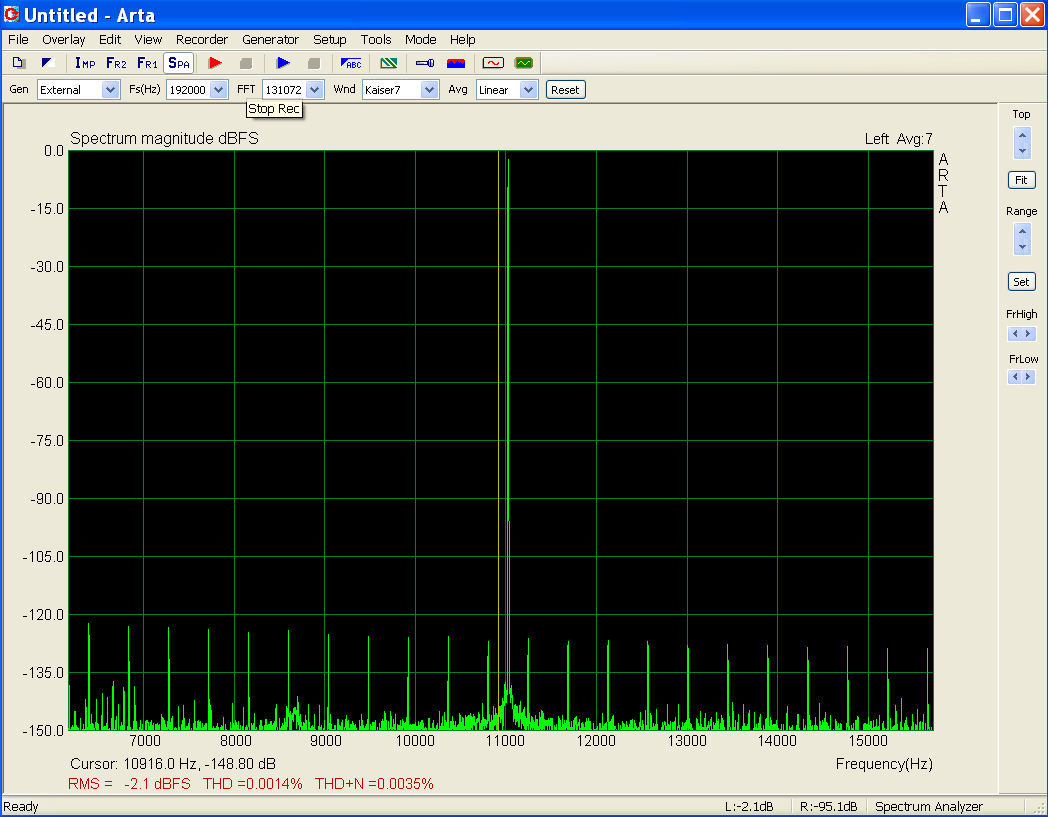The height and width of the screenshot is (817, 1048).
Task: Open the View menu
Action: (148, 39)
